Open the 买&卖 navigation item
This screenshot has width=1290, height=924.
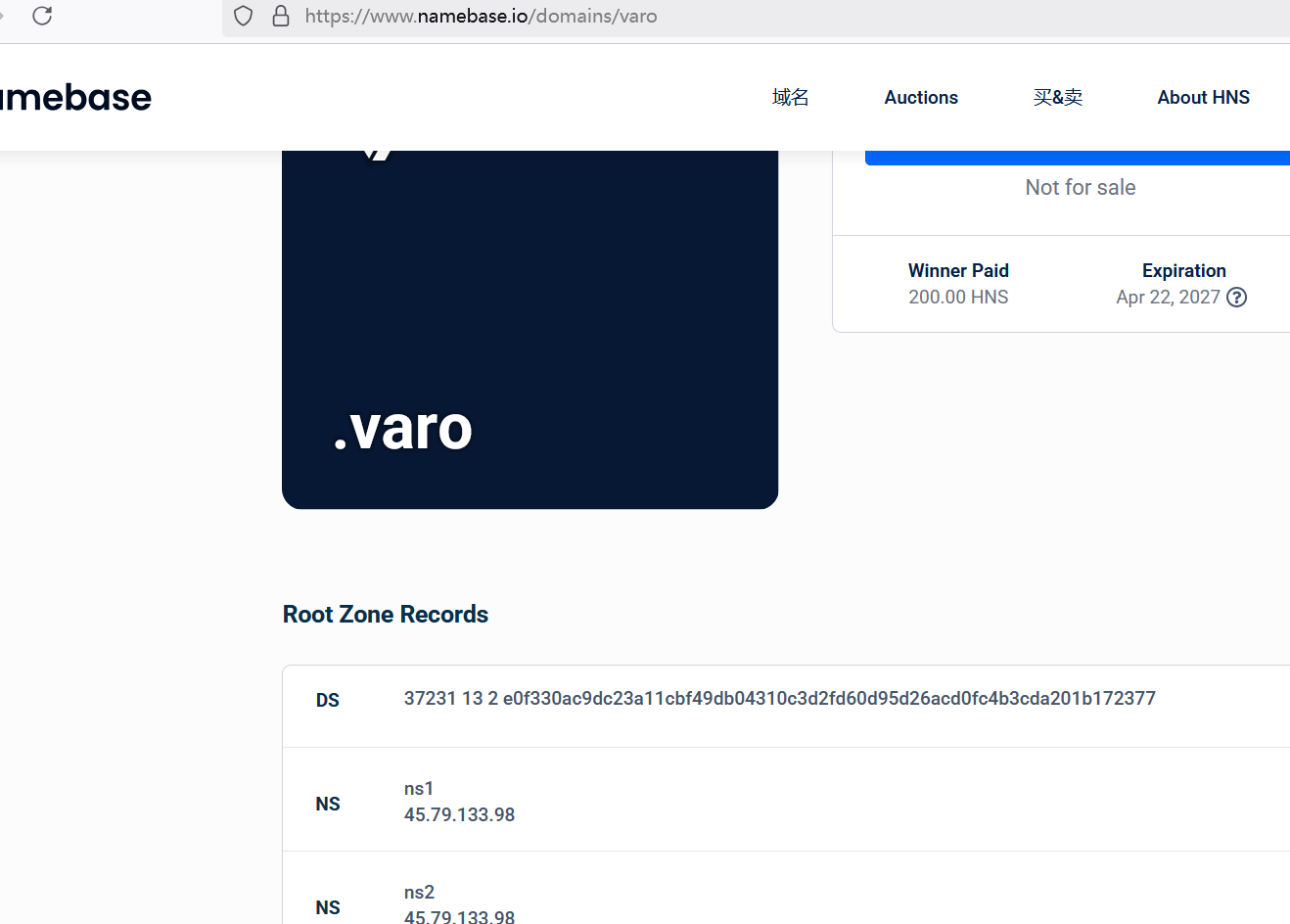[1058, 97]
